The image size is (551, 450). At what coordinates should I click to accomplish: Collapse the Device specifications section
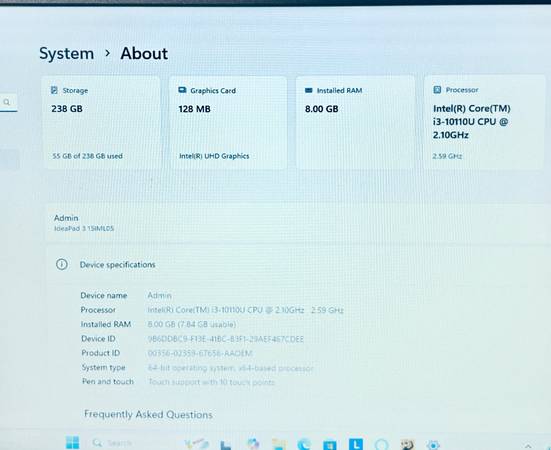tap(299, 264)
